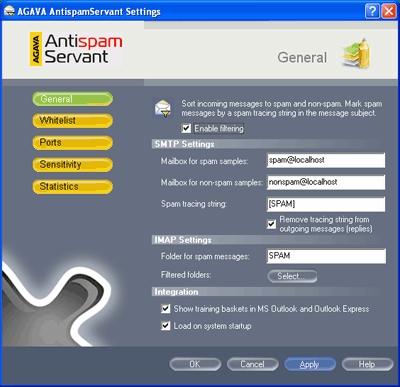Click the AGAVA Antispam Servant logo
Screen dimensions: 400x387
[x=76, y=49]
